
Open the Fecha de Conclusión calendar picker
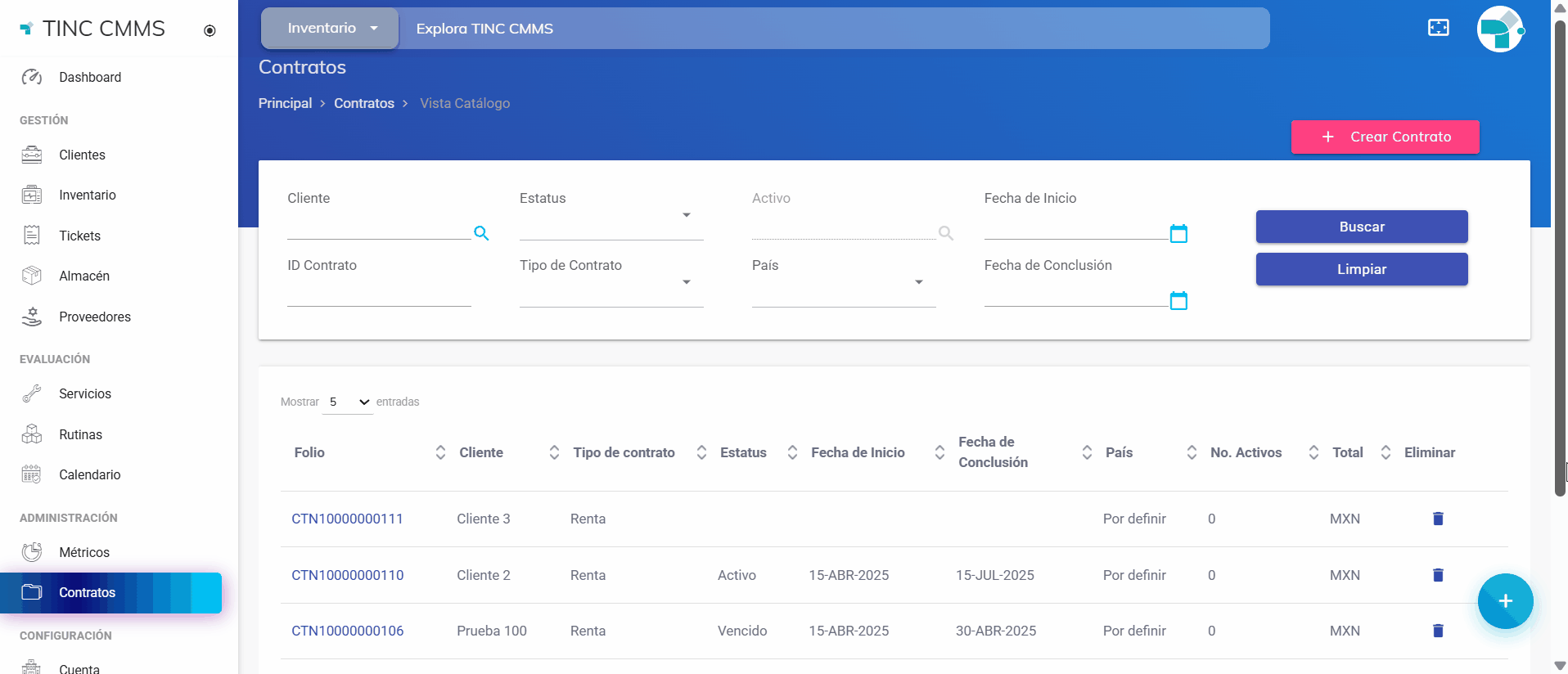1178,301
